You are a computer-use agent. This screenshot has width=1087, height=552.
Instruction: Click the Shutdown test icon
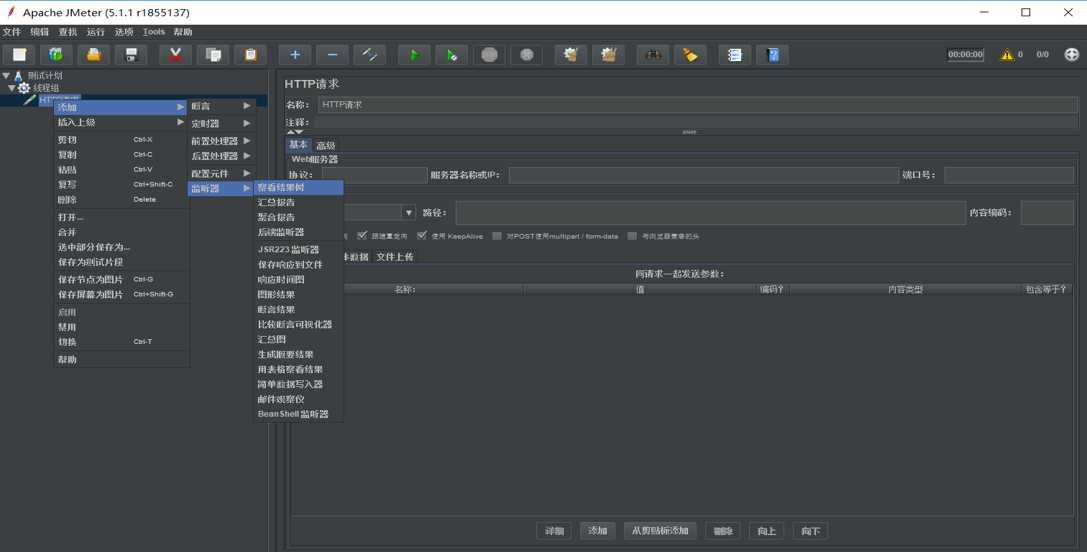coord(526,55)
